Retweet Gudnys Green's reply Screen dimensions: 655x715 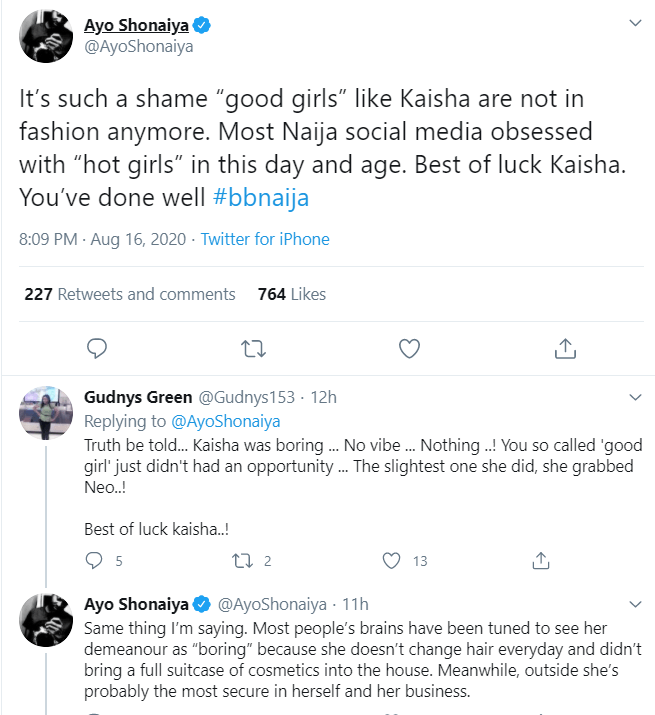(x=243, y=561)
